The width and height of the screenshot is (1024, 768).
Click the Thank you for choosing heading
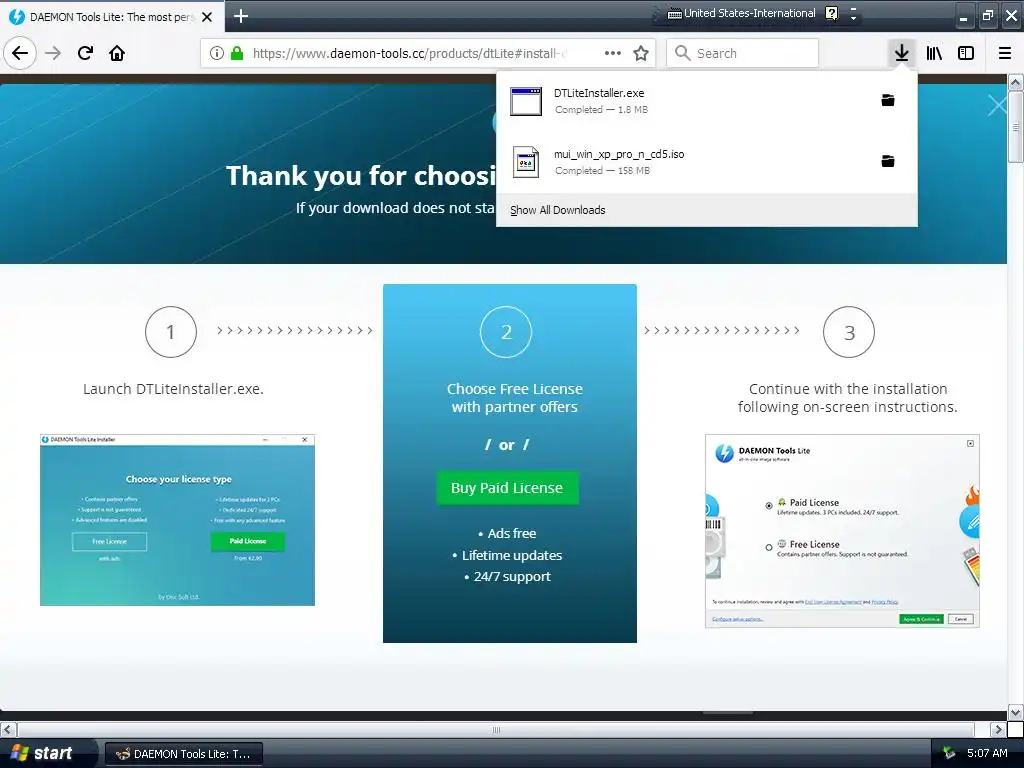click(360, 176)
